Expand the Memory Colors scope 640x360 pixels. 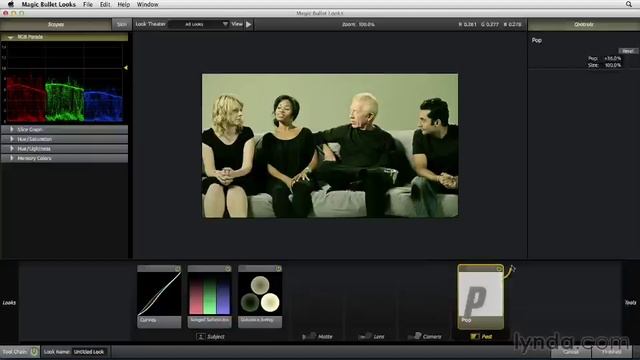pos(11,158)
